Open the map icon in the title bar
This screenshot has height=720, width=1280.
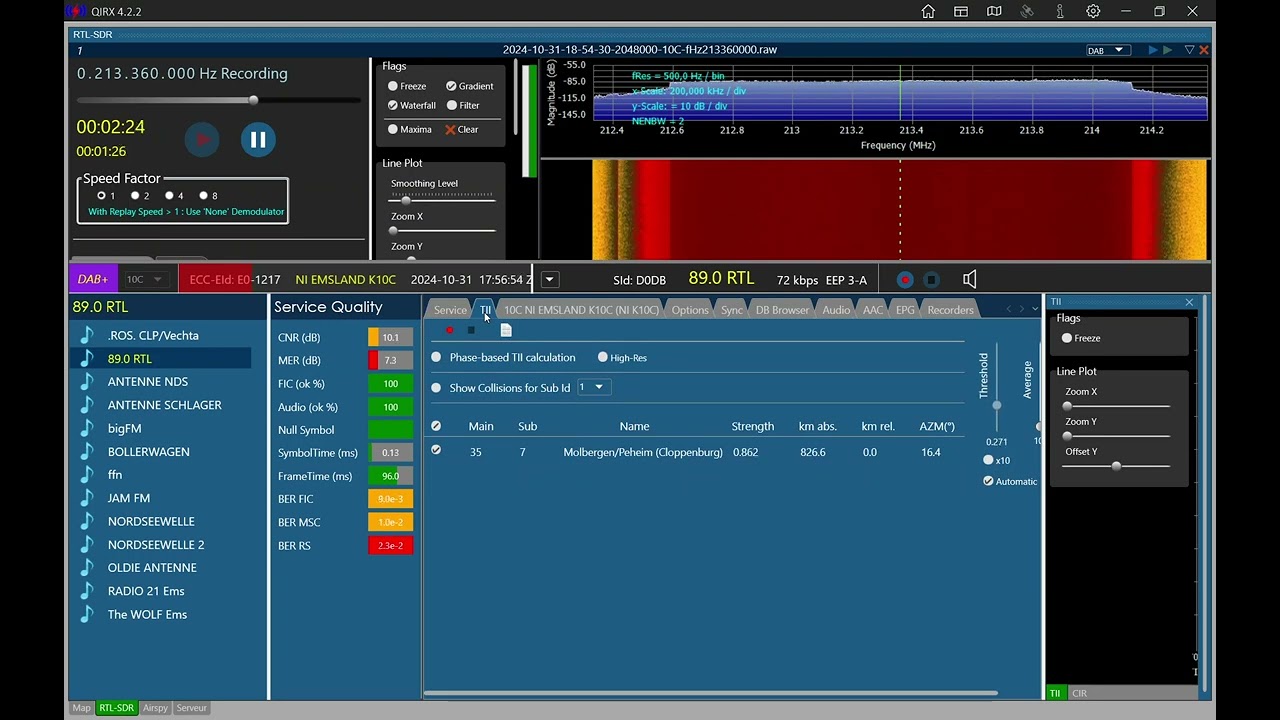click(994, 12)
